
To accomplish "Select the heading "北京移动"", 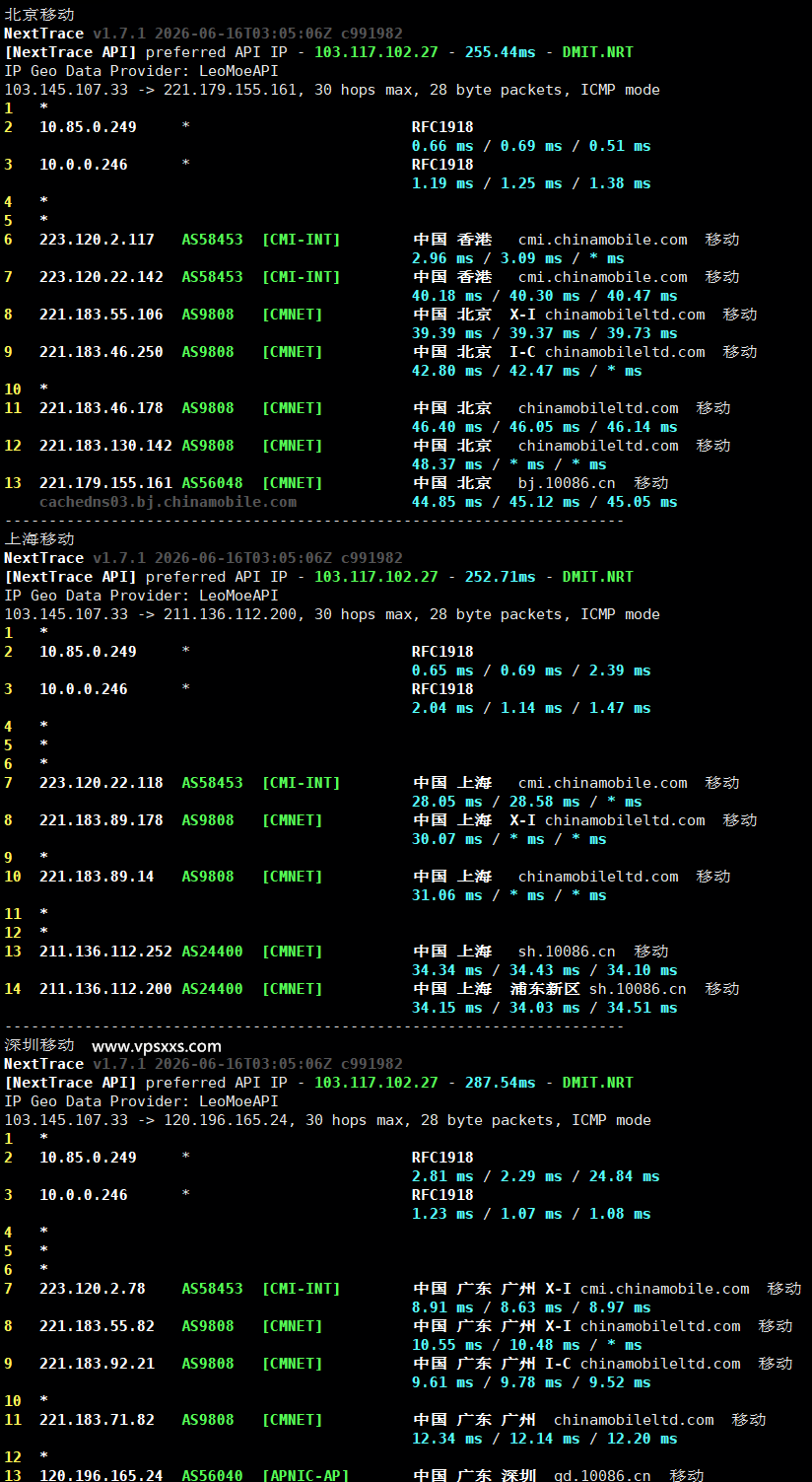I will click(39, 15).
